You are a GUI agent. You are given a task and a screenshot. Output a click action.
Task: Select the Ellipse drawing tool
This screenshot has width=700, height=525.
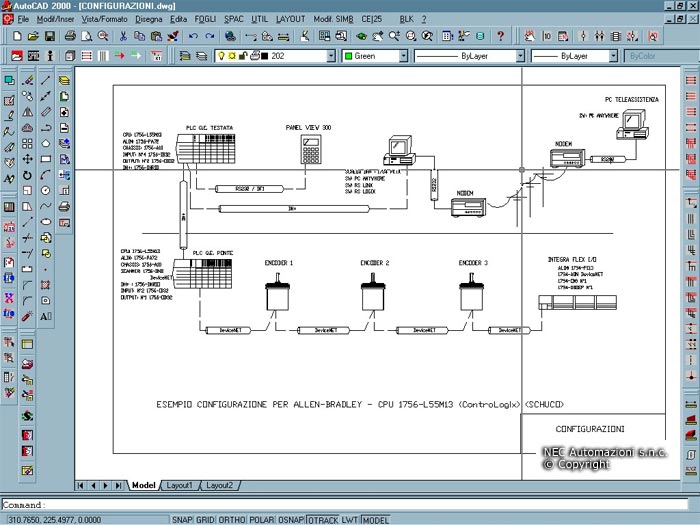point(46,222)
